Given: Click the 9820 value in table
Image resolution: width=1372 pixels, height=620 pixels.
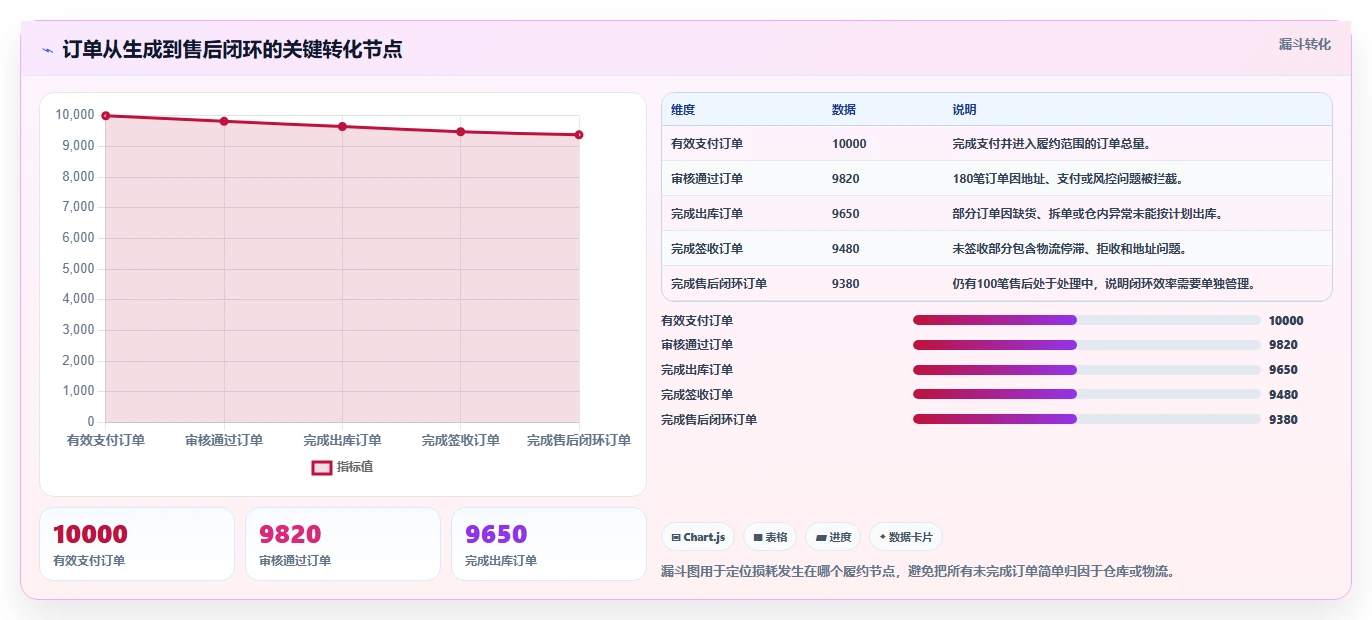Looking at the screenshot, I should [845, 179].
